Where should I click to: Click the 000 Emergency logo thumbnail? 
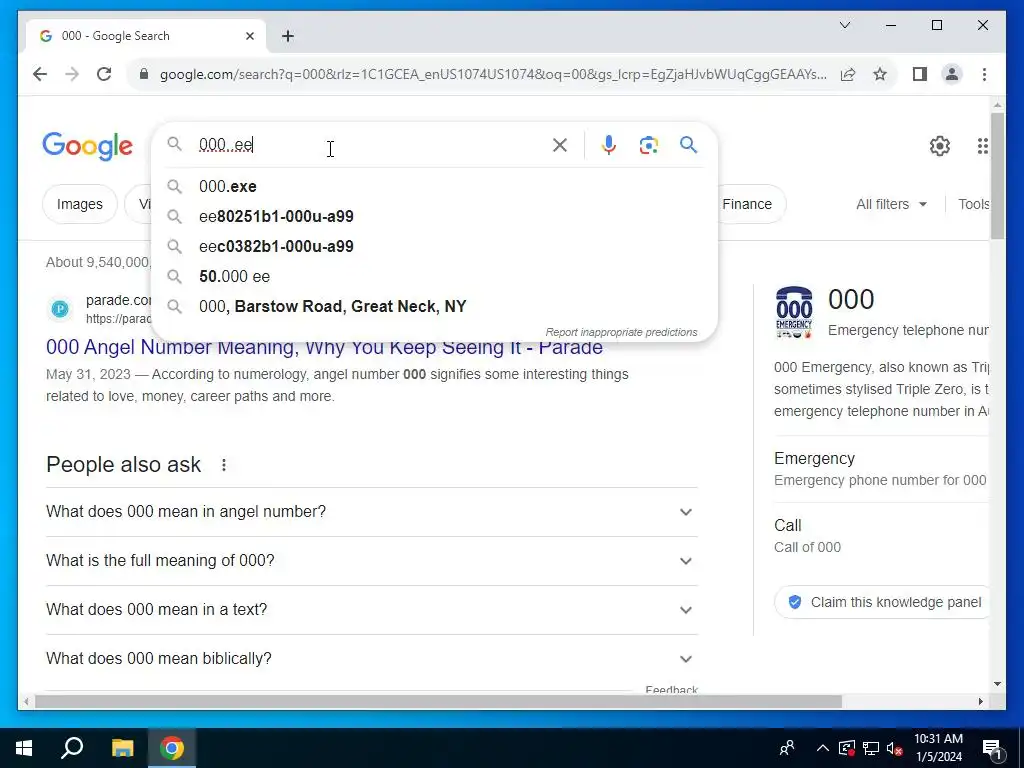pyautogui.click(x=794, y=312)
